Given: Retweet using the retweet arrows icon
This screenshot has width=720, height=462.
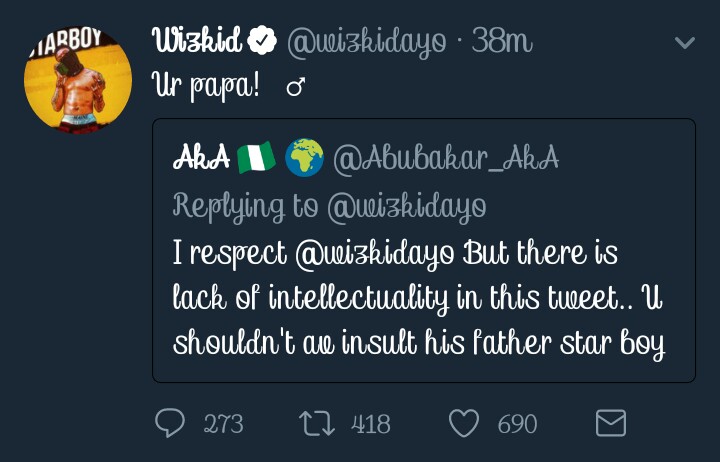Looking at the screenshot, I should click(x=317, y=423).
